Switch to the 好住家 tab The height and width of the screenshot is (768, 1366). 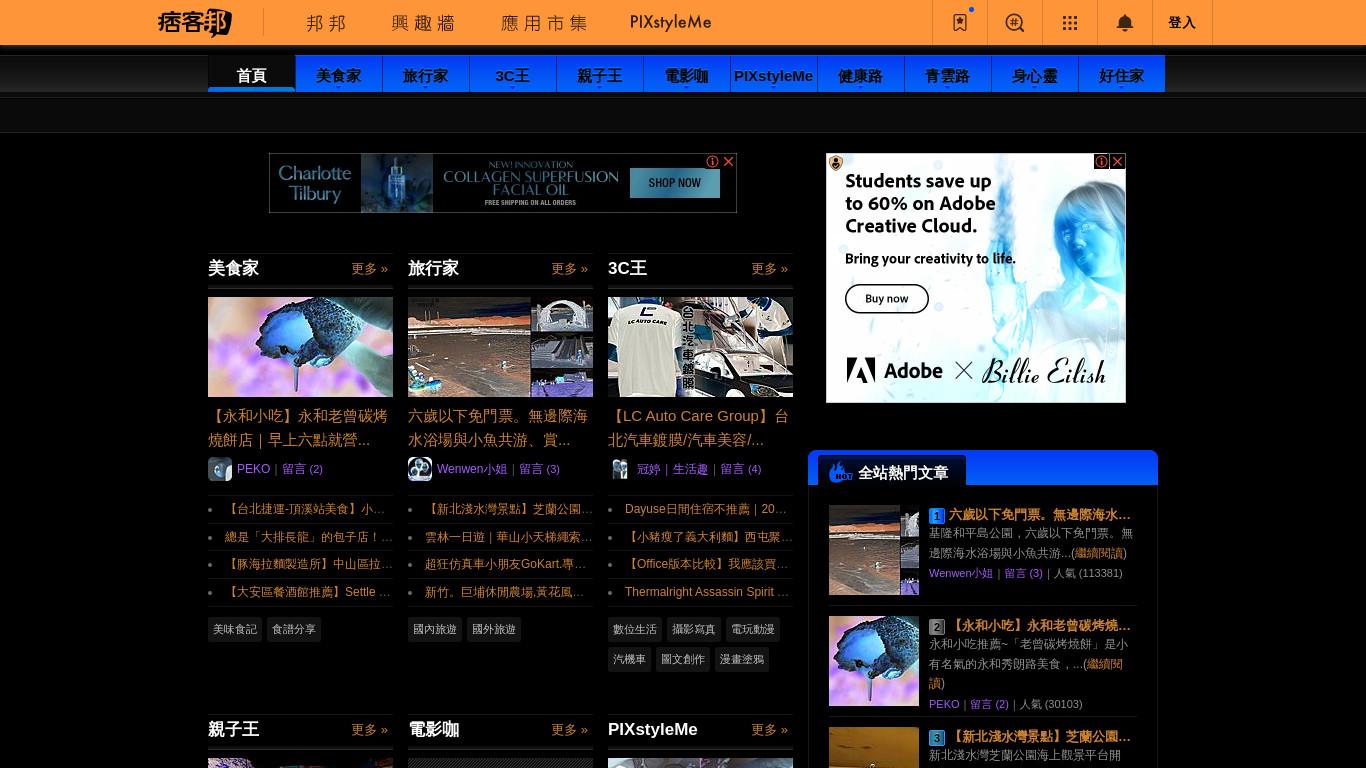1122,75
